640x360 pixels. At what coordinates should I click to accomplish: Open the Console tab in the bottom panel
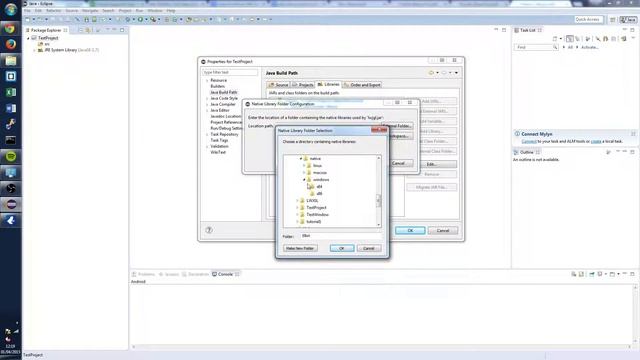point(225,274)
